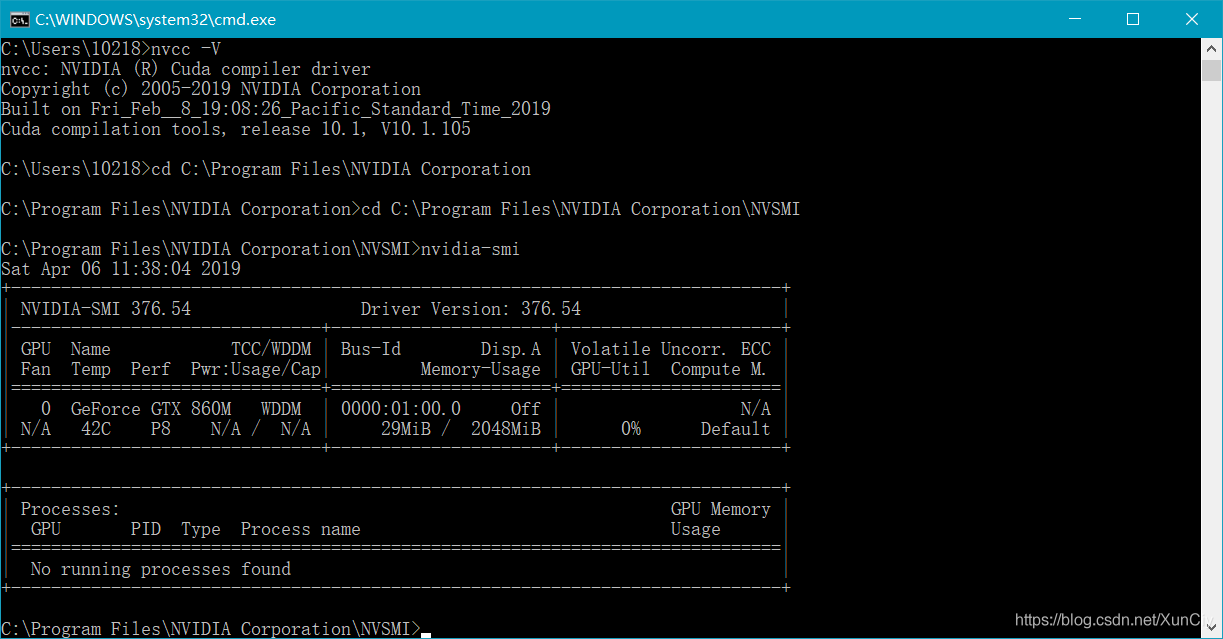
Task: Click the Compute mode 'Default' value
Action: coord(736,429)
